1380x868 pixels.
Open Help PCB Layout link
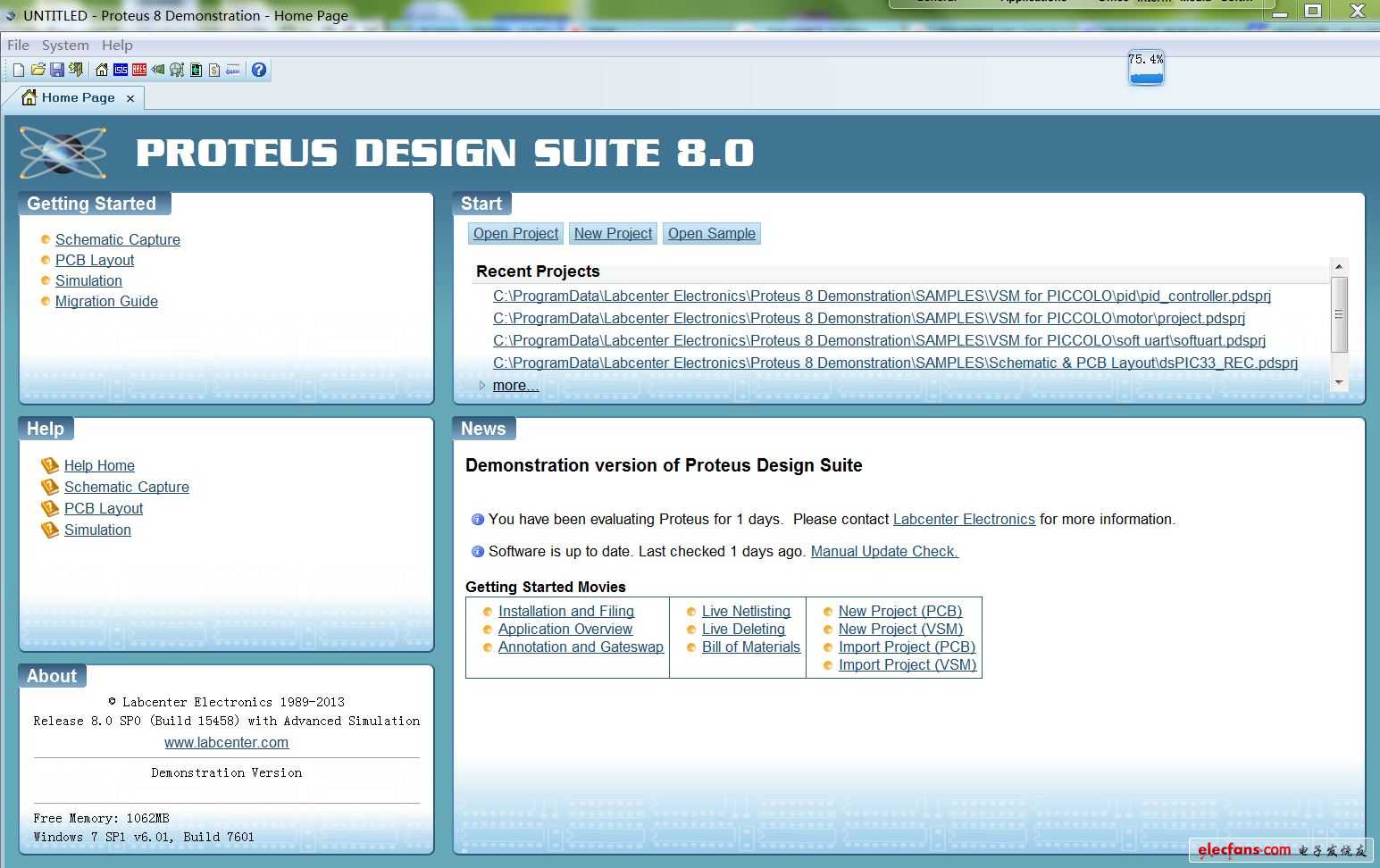coord(104,508)
